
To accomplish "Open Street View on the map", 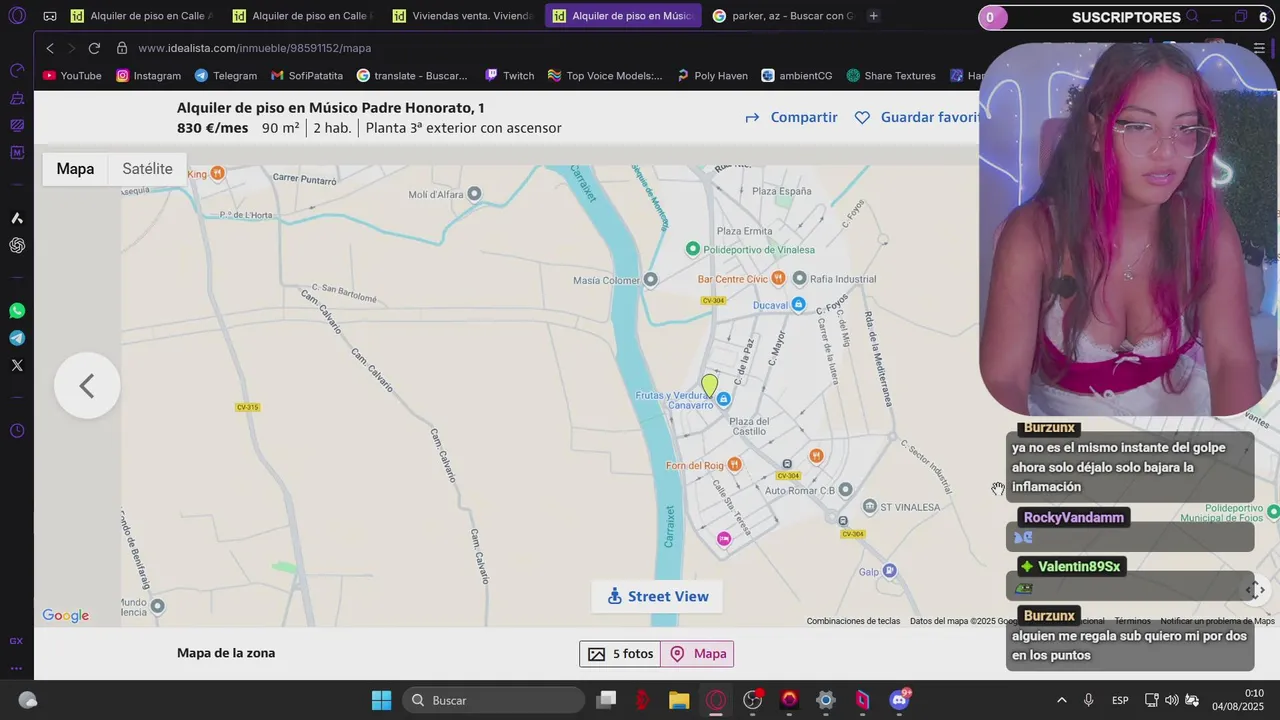I will (658, 596).
